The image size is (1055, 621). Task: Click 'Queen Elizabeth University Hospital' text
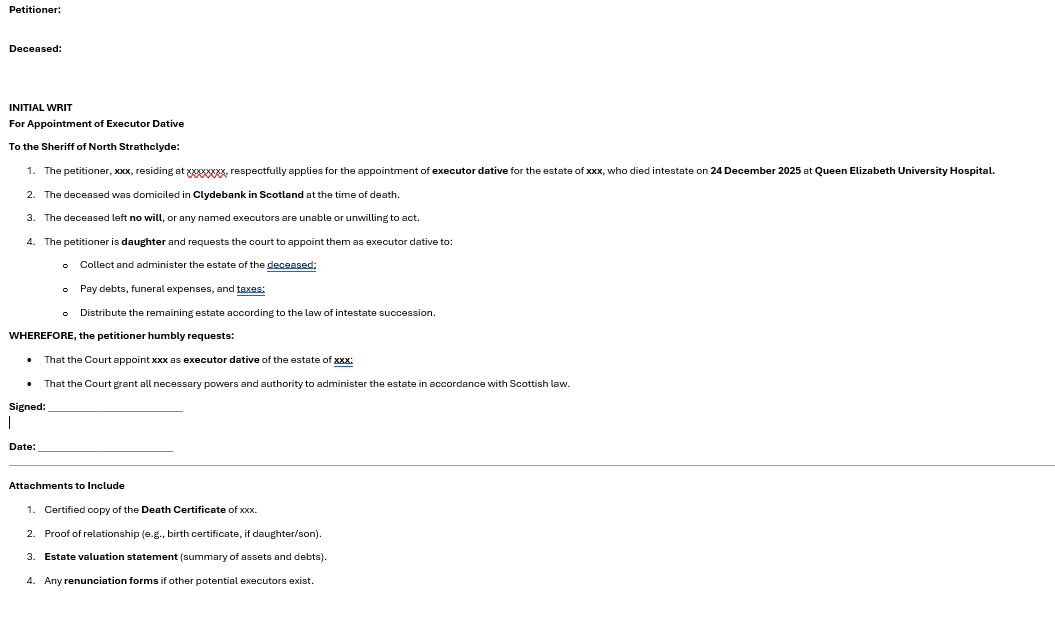[903, 171]
